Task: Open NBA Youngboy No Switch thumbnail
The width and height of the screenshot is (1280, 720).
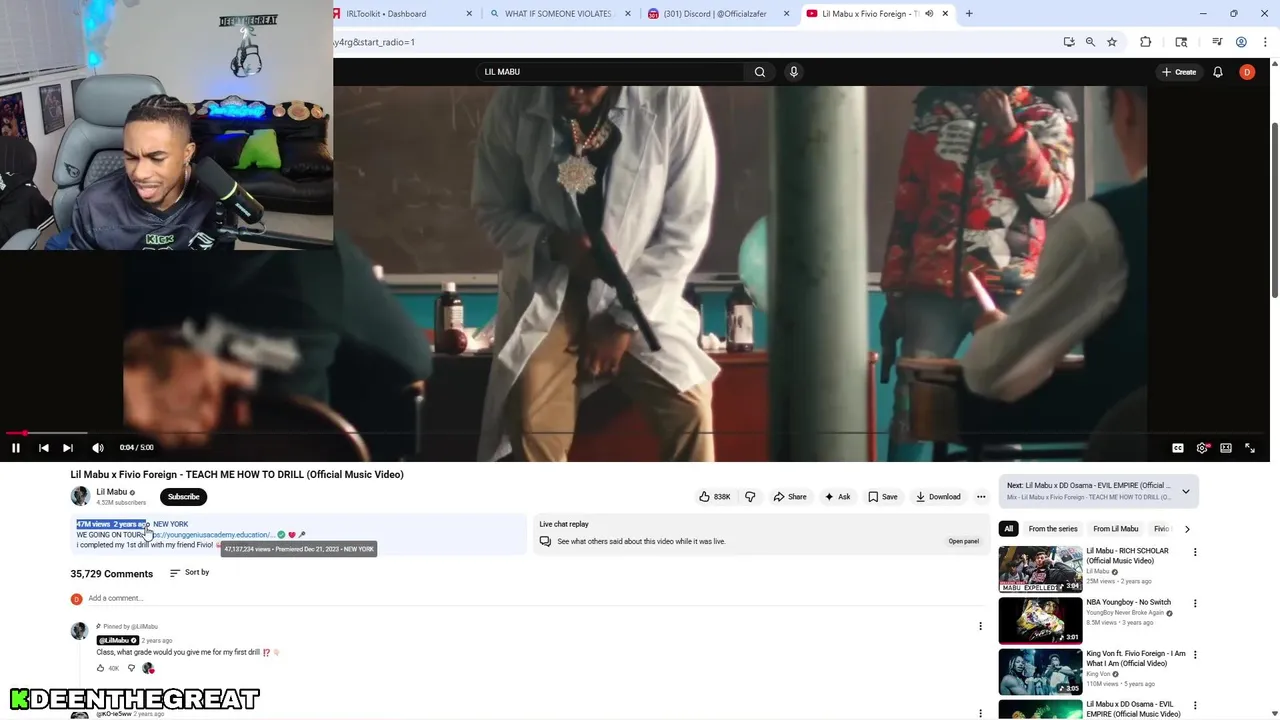Action: [x=1040, y=620]
